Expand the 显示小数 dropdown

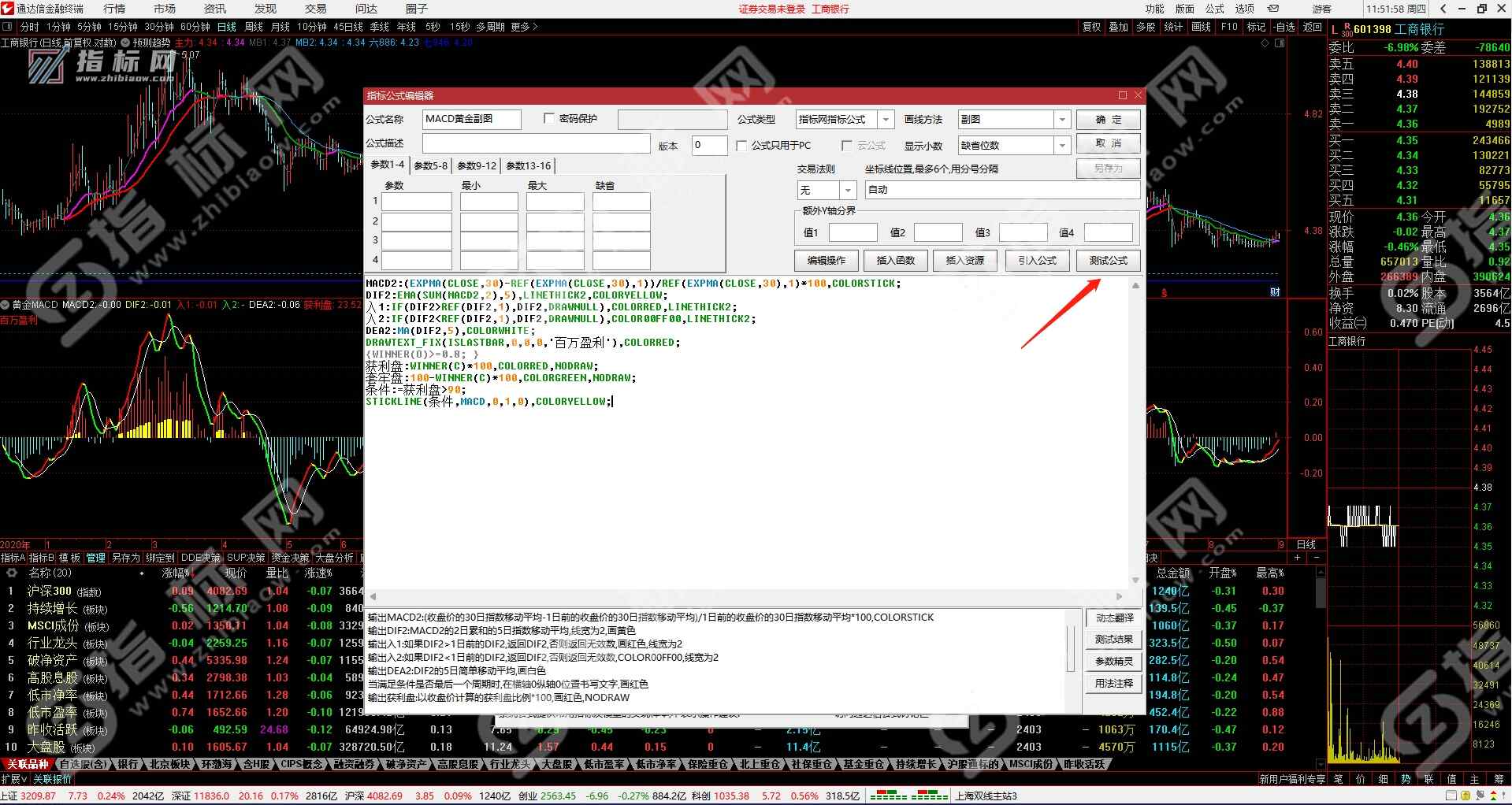[1062, 146]
